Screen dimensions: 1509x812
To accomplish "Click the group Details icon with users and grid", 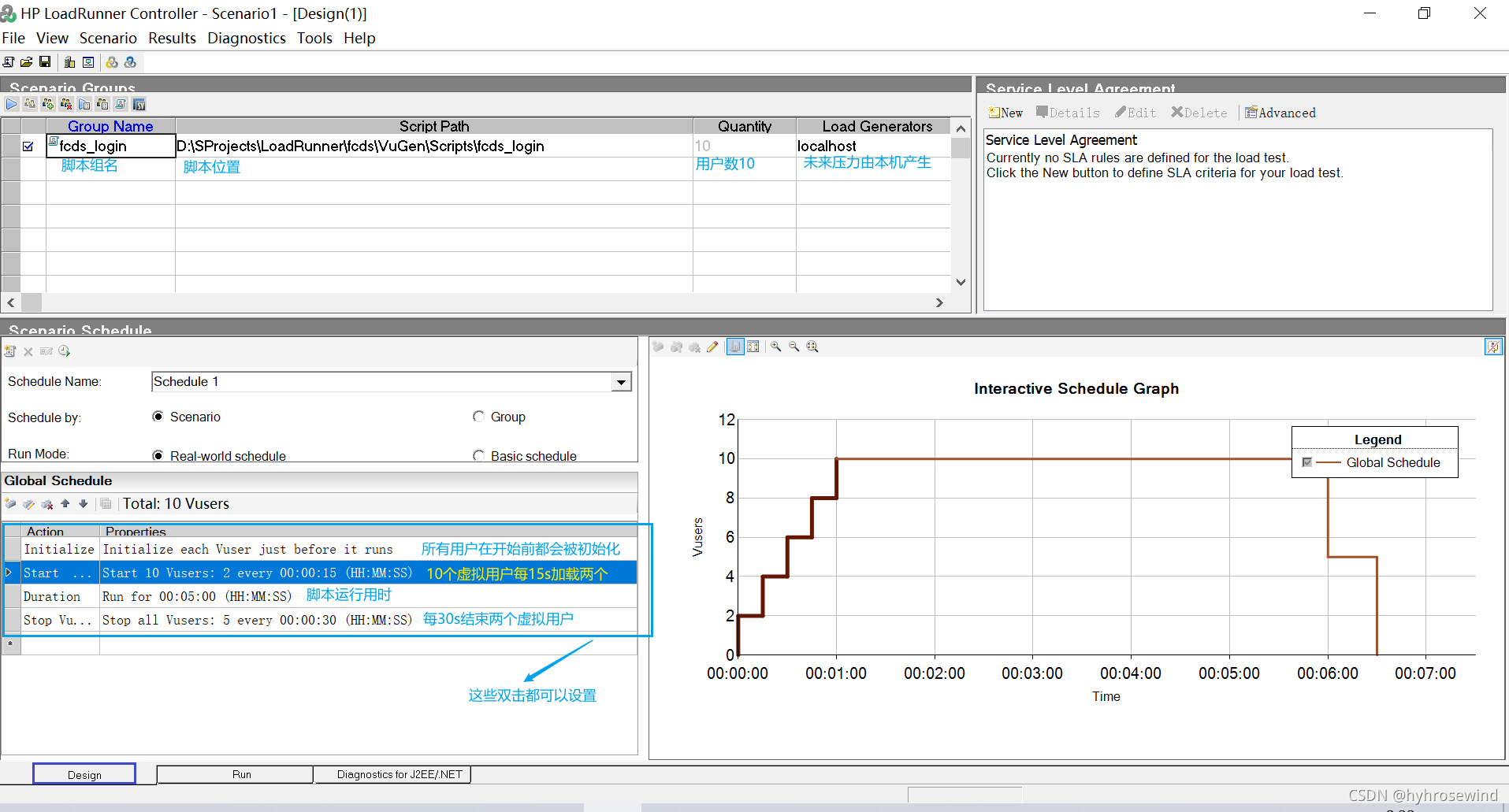I will (102, 104).
